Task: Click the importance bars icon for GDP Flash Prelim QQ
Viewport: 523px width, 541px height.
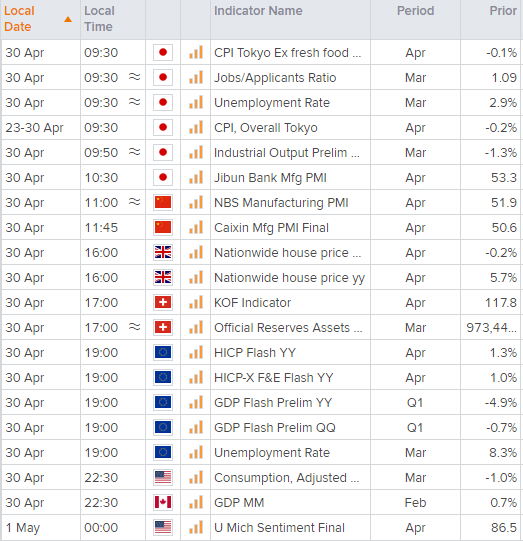Action: pos(196,427)
